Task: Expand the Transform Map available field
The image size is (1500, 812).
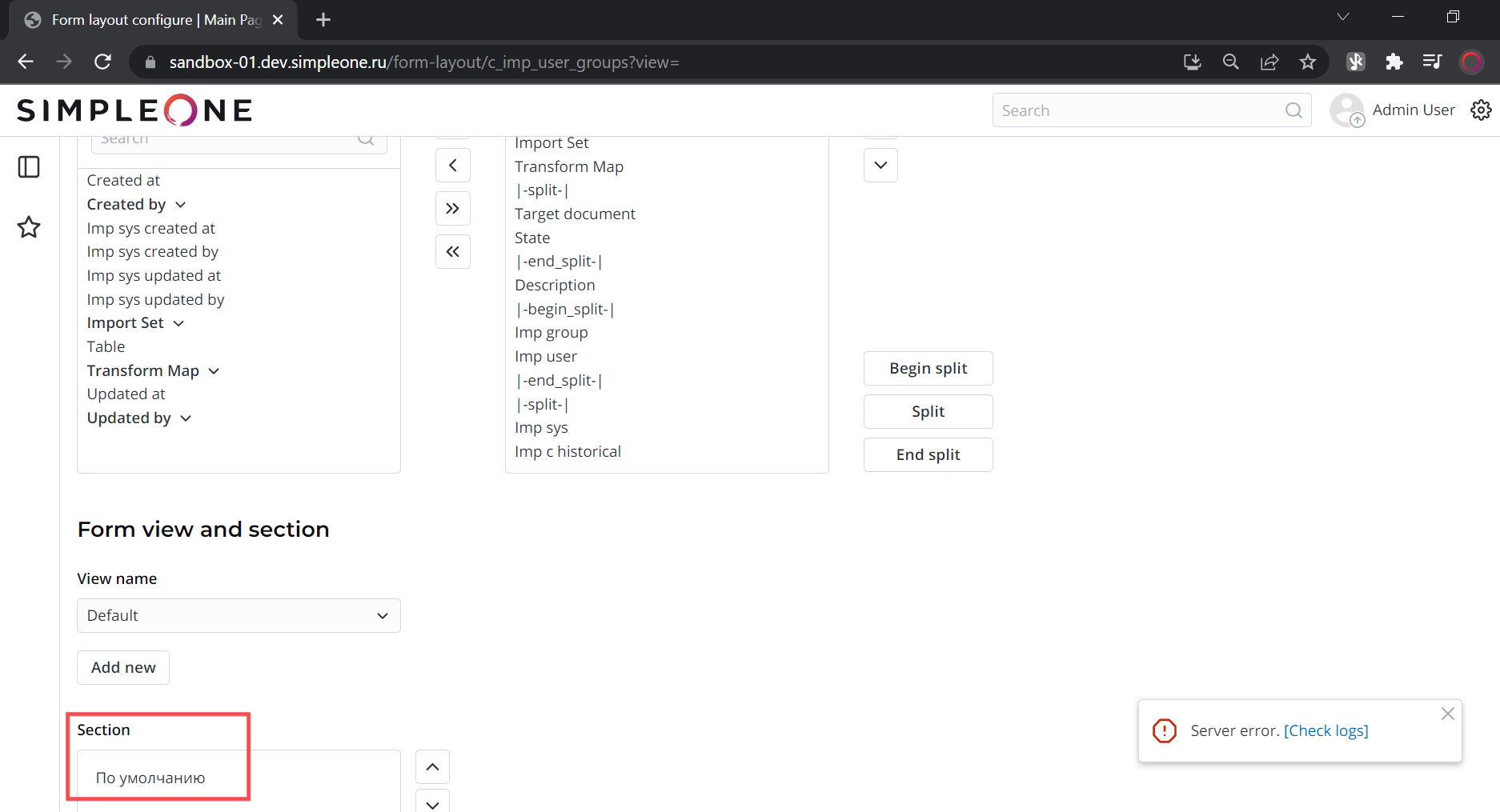Action: pos(214,371)
